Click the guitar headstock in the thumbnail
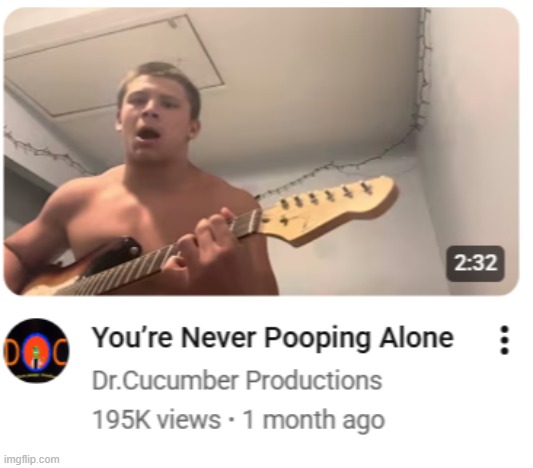Image resolution: width=533 pixels, height=468 pixels. (x=328, y=211)
